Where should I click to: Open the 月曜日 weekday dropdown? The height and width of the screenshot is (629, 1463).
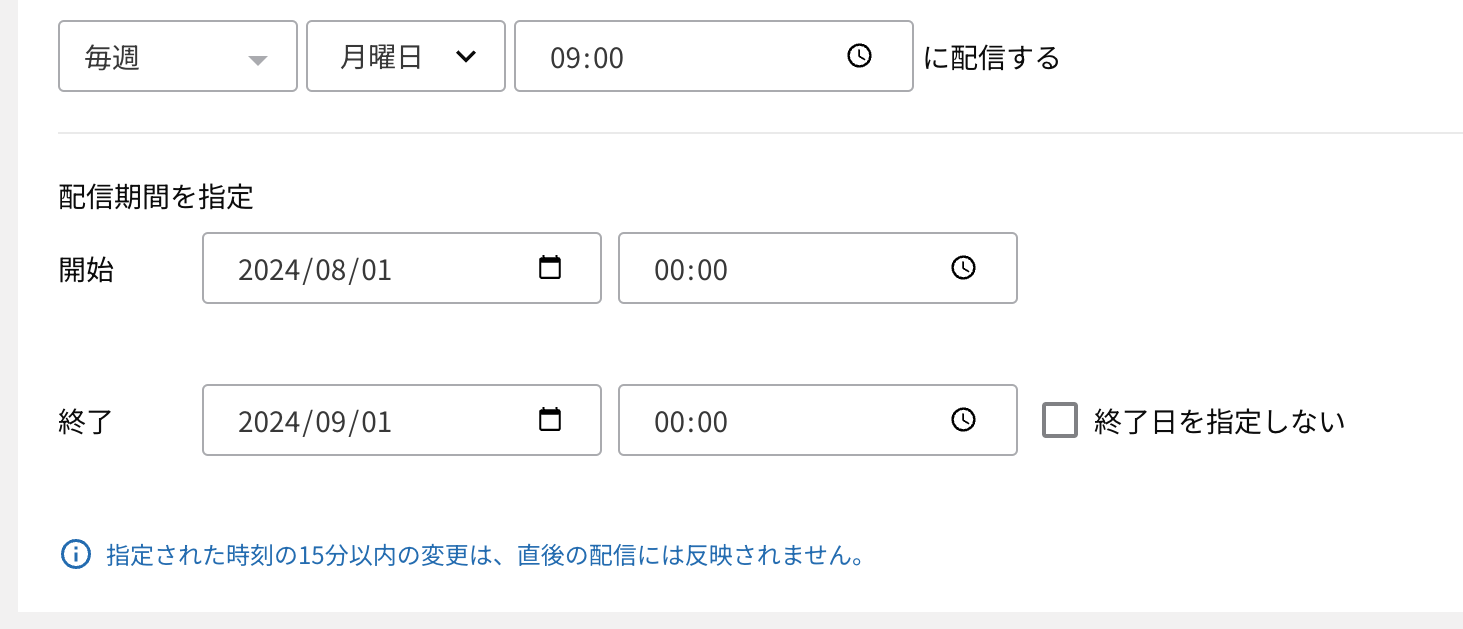[x=390, y=57]
